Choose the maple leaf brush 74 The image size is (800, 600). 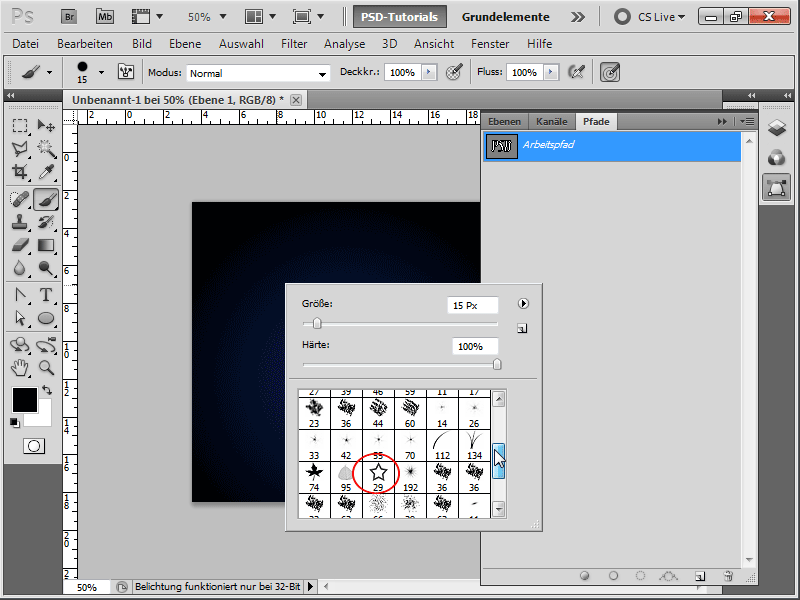click(x=314, y=477)
